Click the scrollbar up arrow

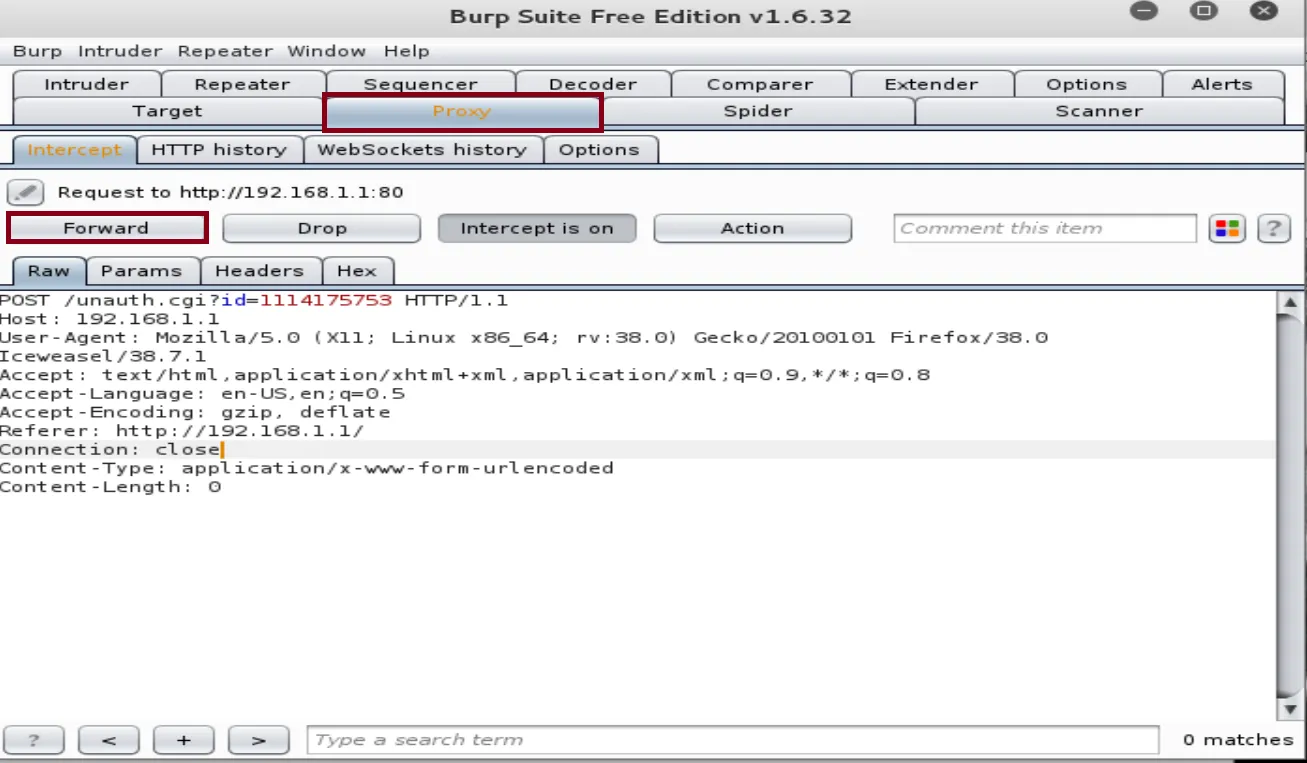(x=1290, y=303)
